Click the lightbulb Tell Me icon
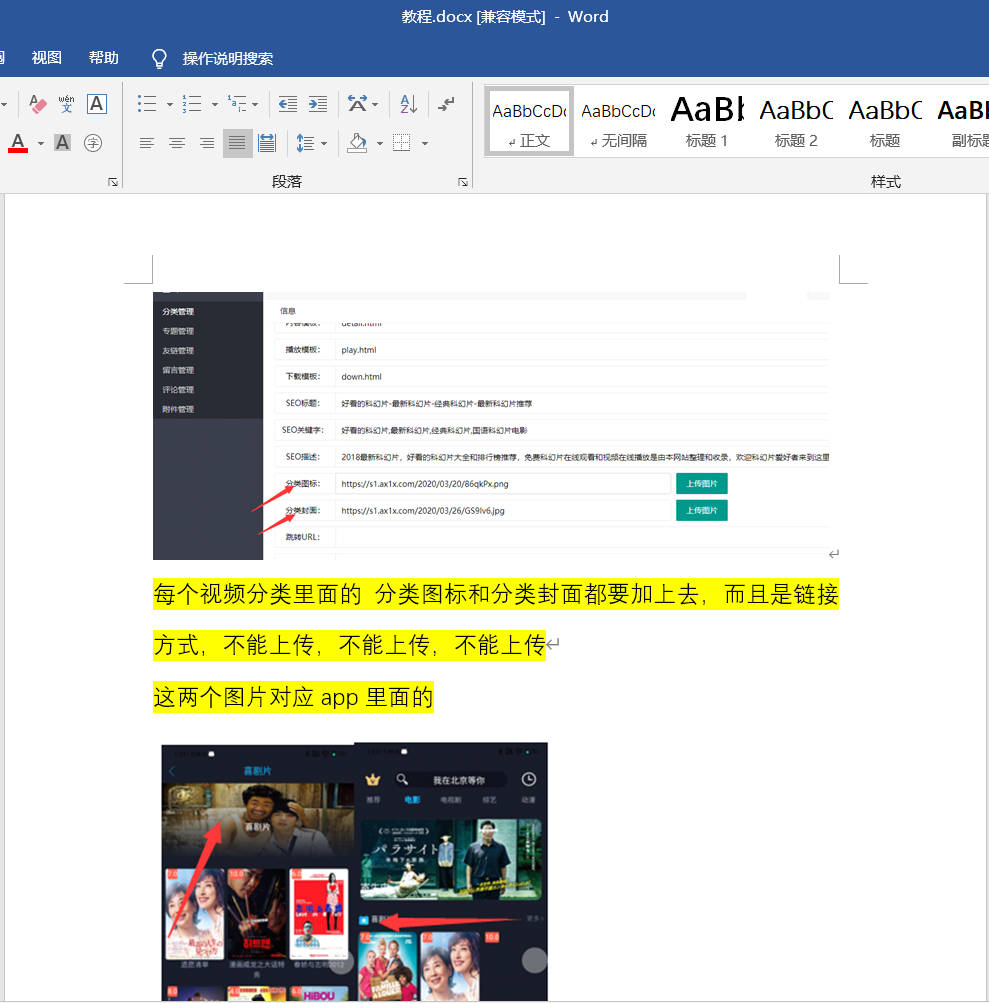 [x=159, y=59]
